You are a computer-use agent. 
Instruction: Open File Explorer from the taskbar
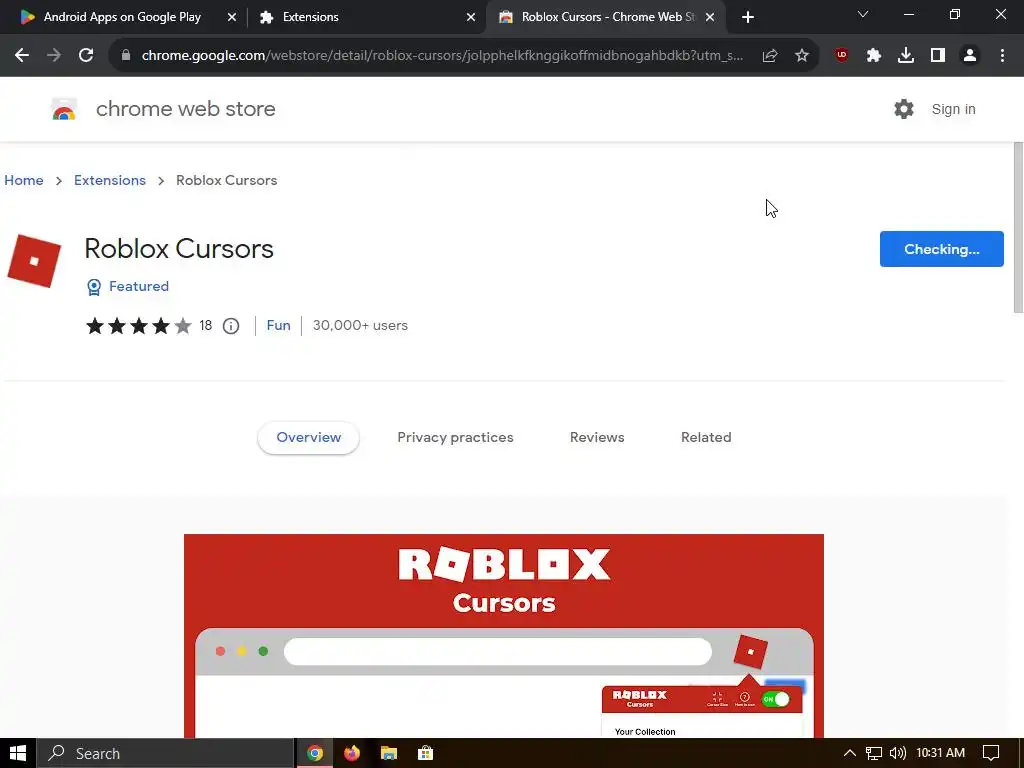389,753
